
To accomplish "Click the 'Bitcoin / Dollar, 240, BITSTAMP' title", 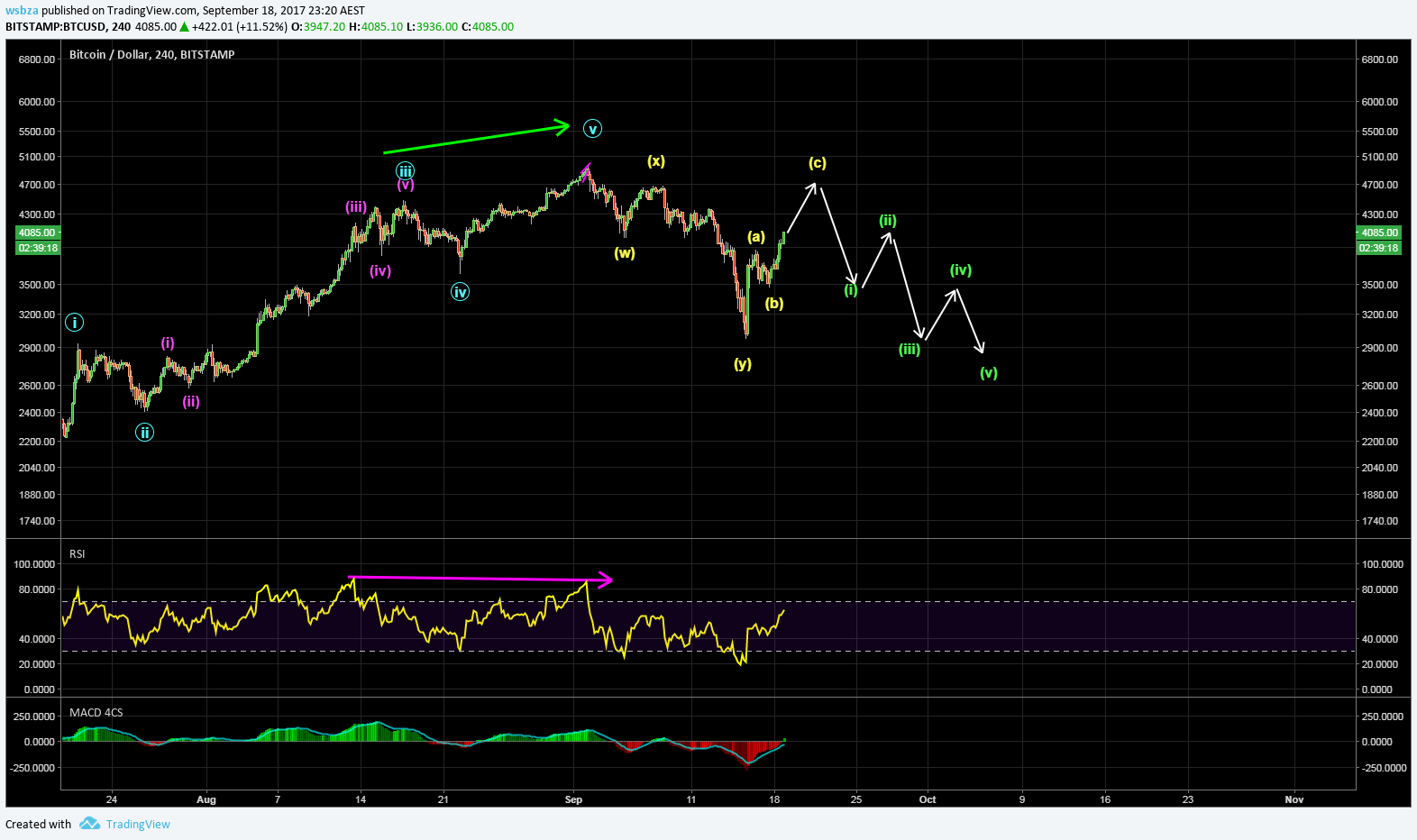I will click(x=152, y=54).
